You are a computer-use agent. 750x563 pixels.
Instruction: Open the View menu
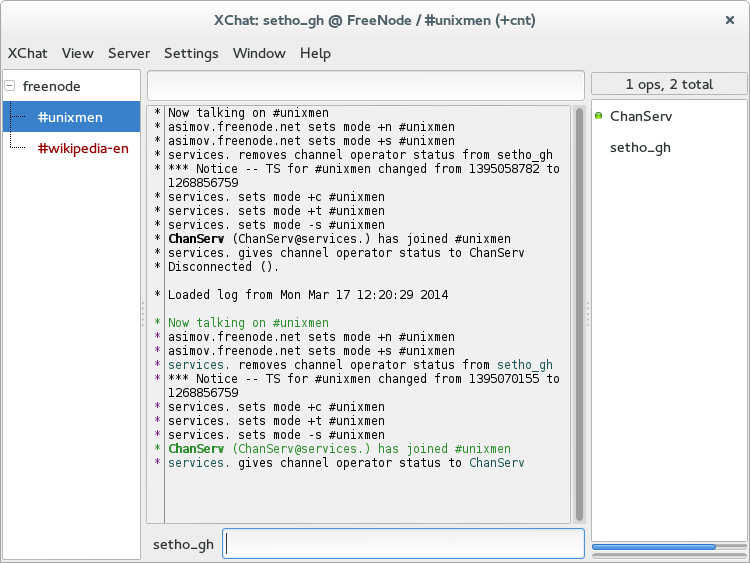click(x=77, y=53)
